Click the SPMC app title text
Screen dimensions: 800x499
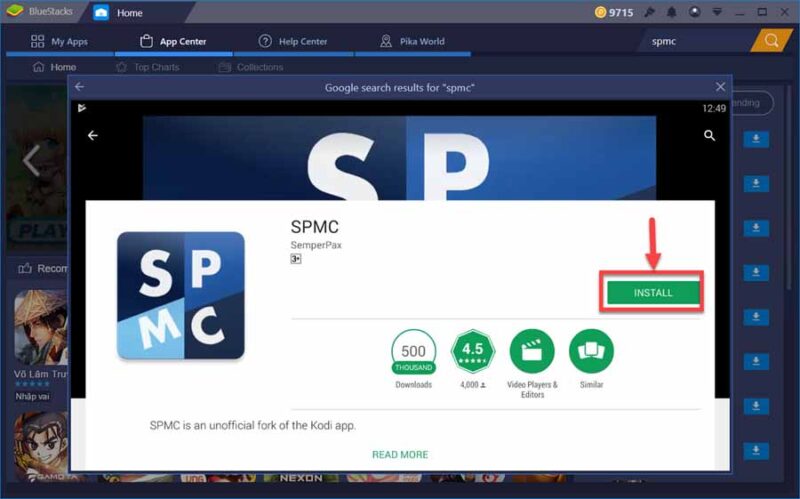[x=314, y=227]
